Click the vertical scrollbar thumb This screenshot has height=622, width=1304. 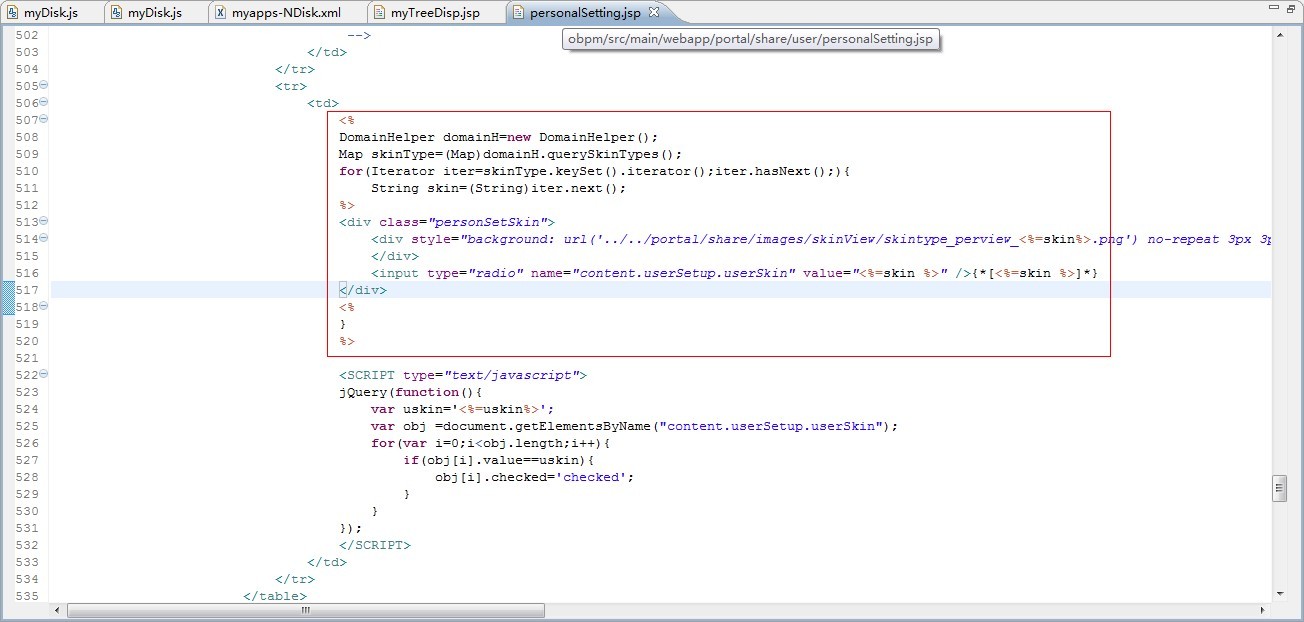click(x=1279, y=487)
